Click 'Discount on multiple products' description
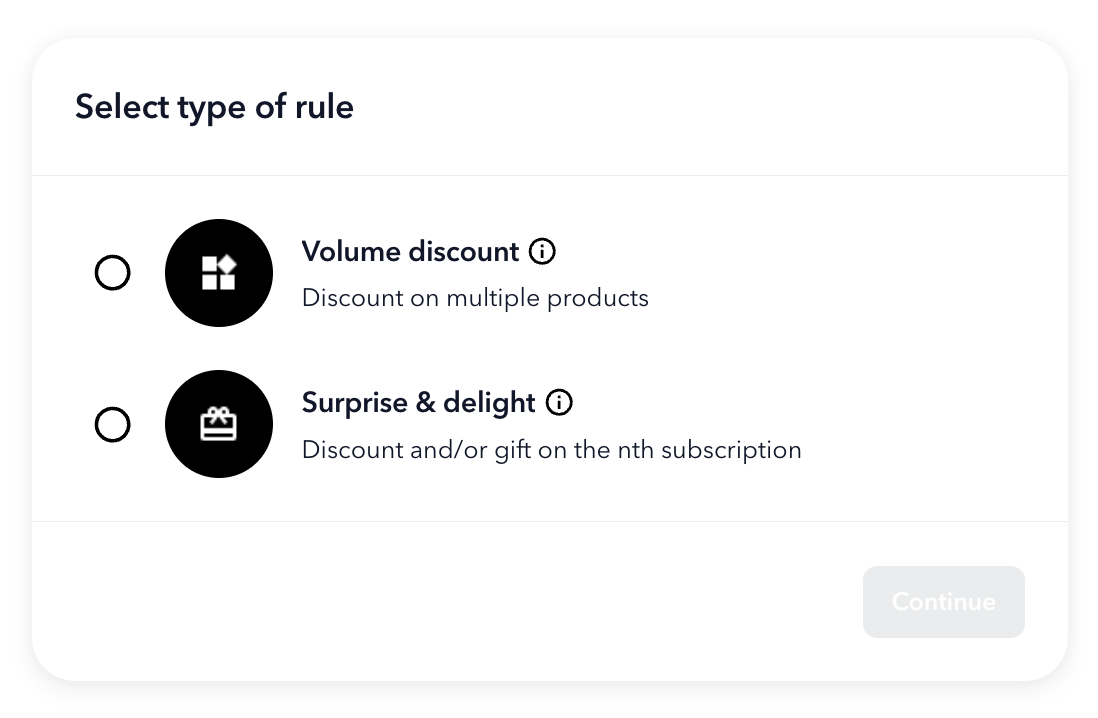The width and height of the screenshot is (1098, 718). tap(475, 298)
